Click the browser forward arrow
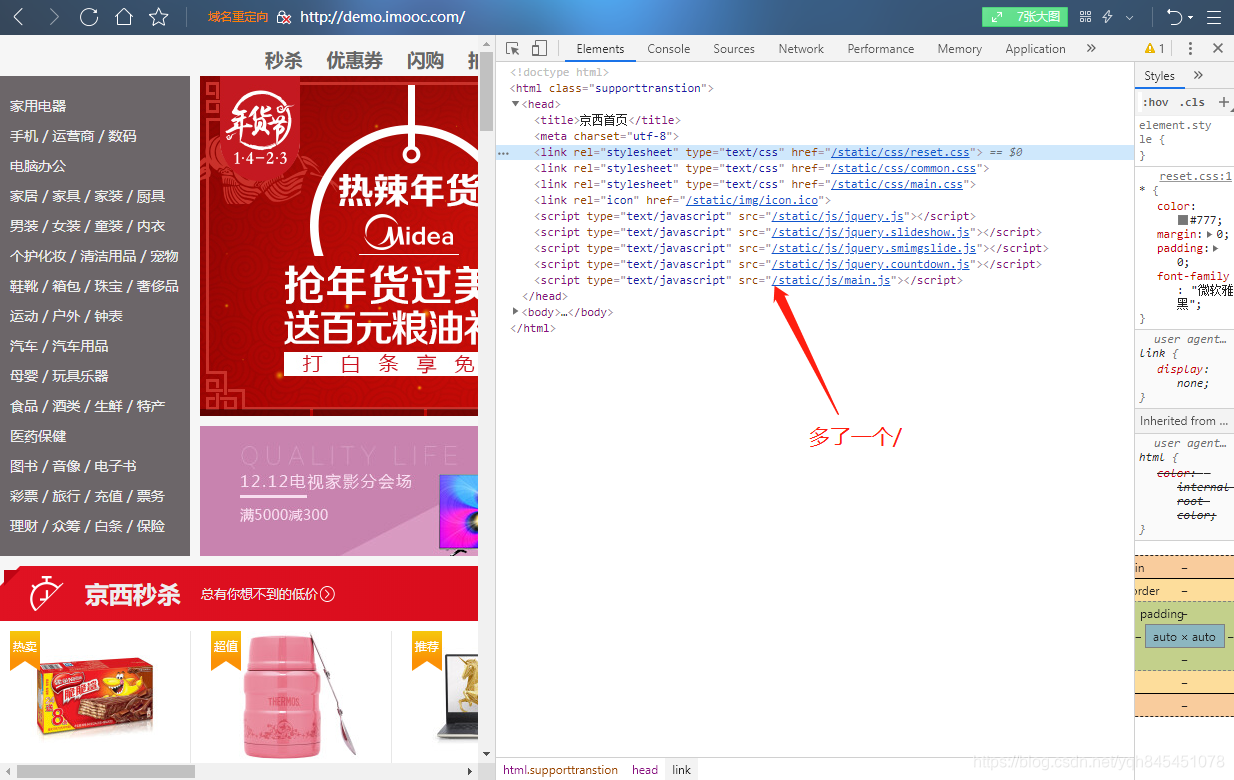This screenshot has height=780, width=1234. click(x=54, y=17)
